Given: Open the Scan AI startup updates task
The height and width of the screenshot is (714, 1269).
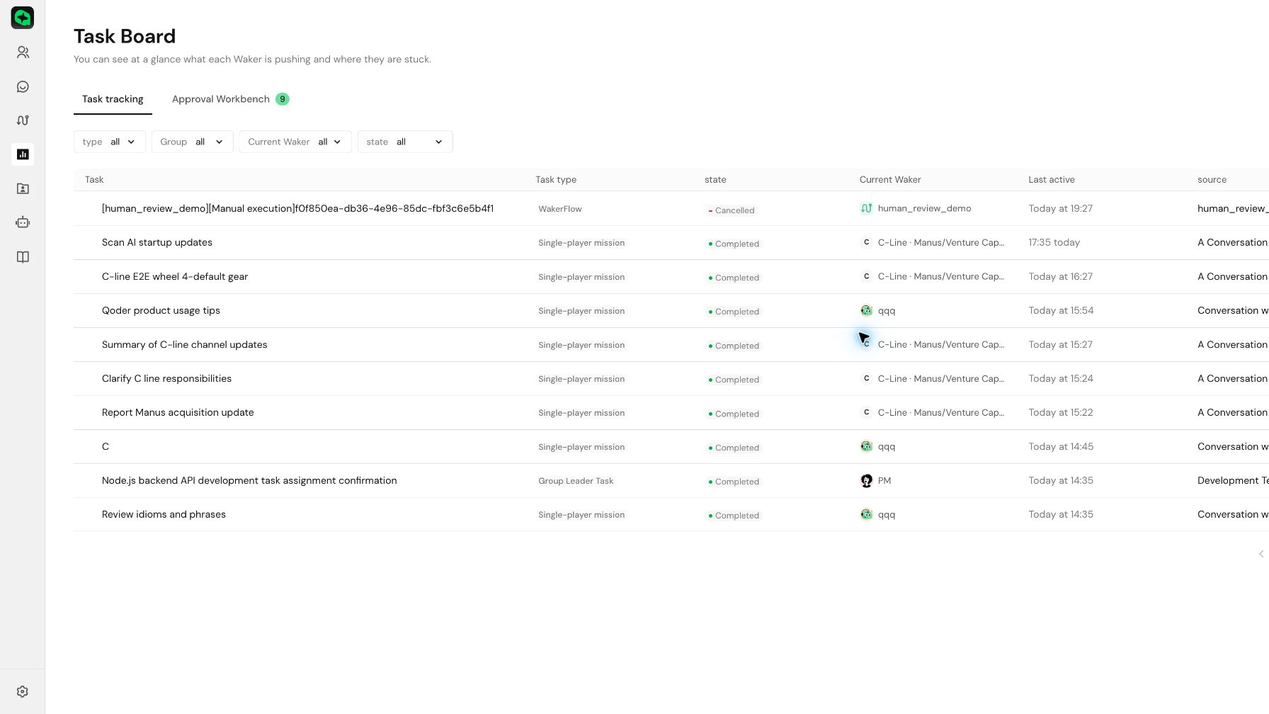Looking at the screenshot, I should (x=157, y=243).
